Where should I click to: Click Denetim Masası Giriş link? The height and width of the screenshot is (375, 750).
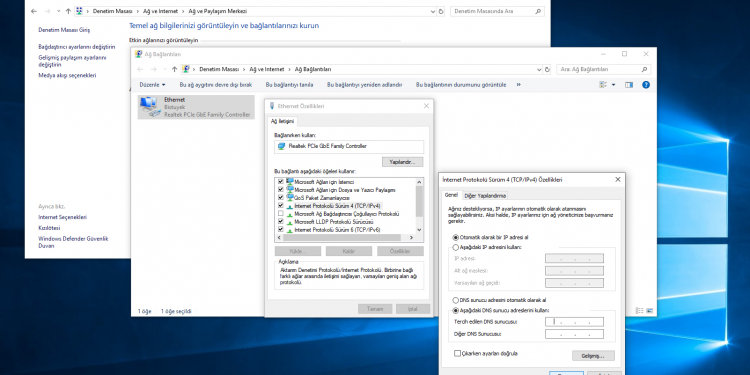click(x=64, y=30)
